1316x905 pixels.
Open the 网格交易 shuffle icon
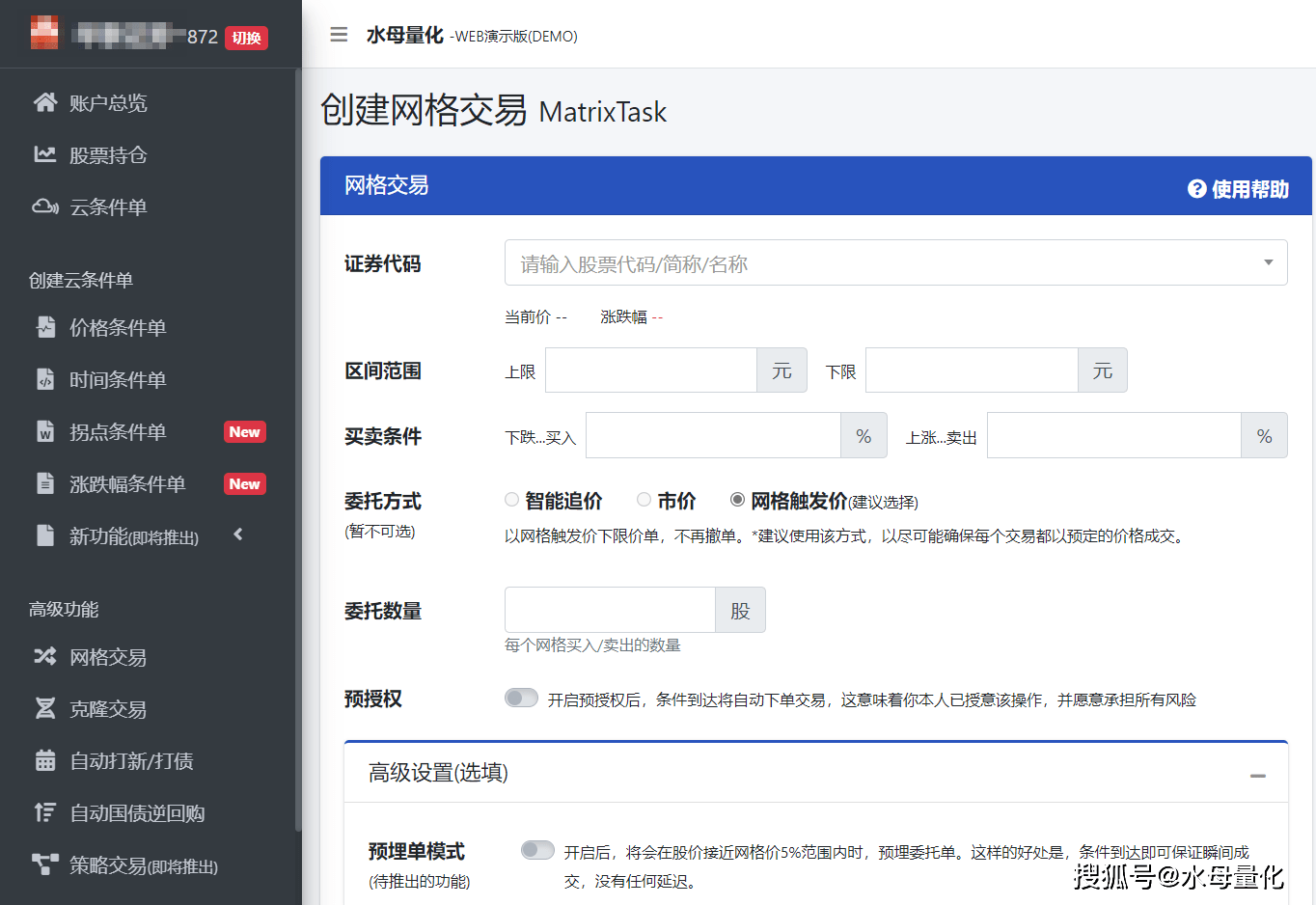(x=45, y=657)
